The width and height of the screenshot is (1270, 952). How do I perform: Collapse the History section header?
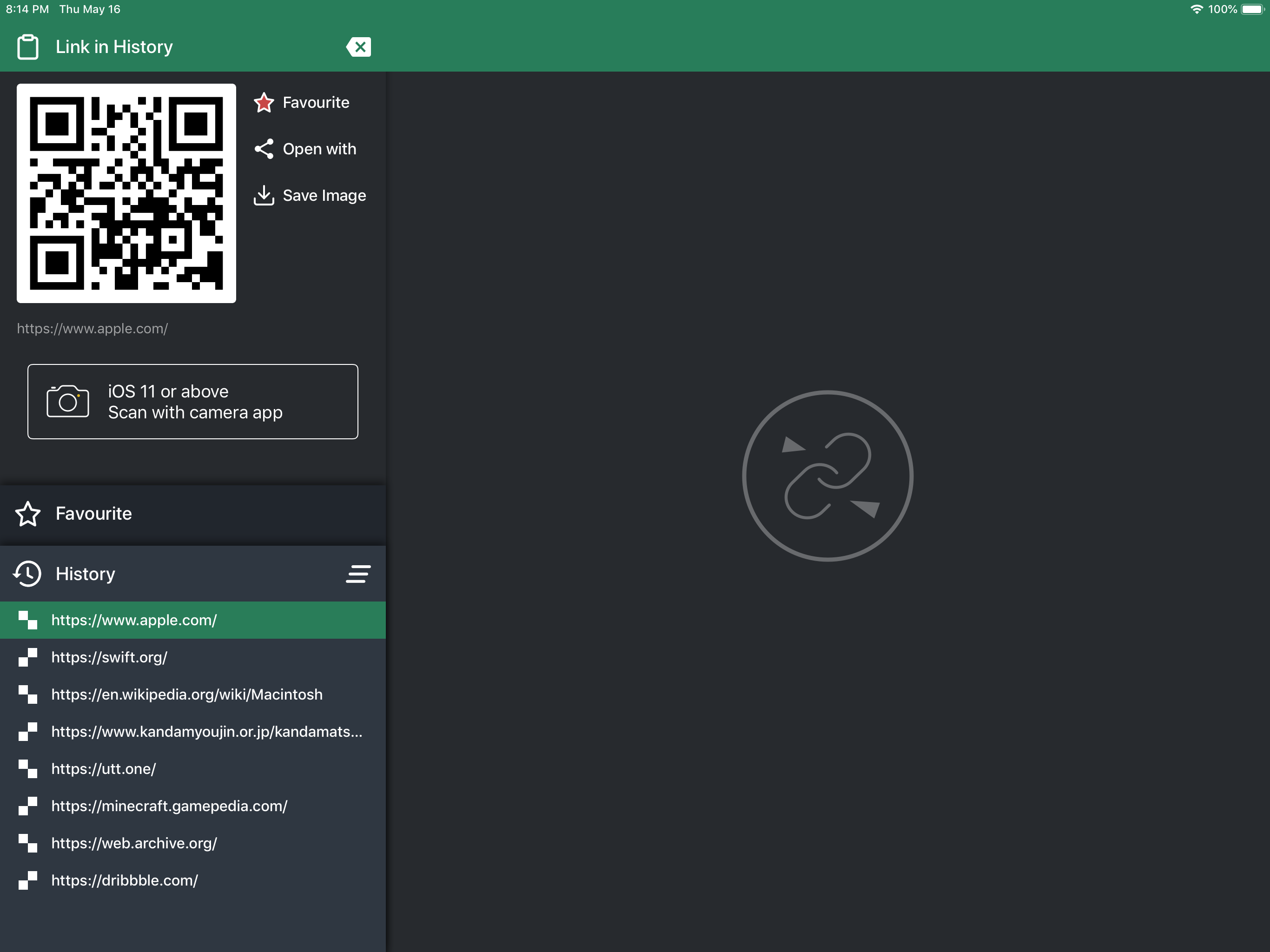click(x=193, y=574)
